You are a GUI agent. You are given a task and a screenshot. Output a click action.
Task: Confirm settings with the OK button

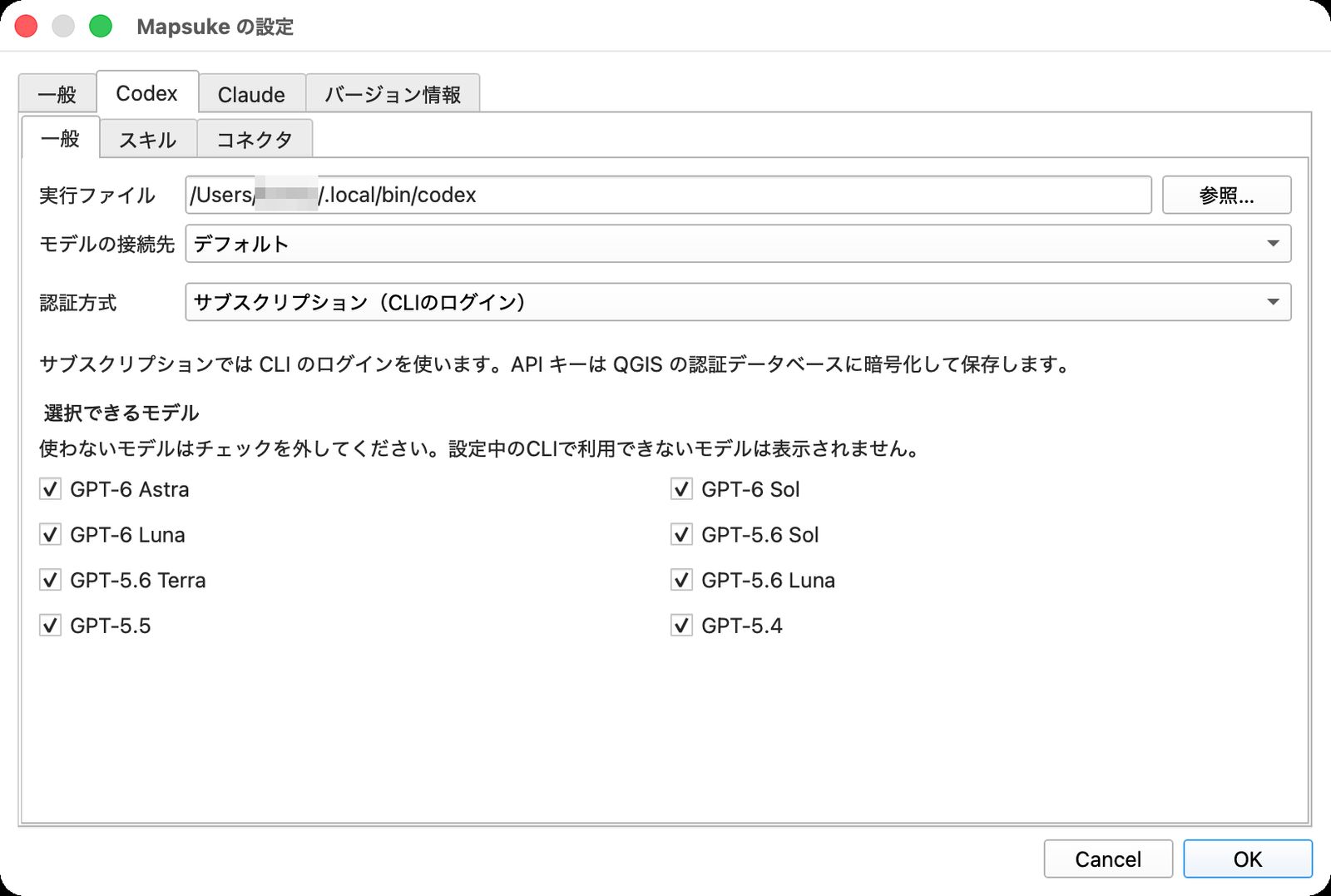pos(1248,859)
